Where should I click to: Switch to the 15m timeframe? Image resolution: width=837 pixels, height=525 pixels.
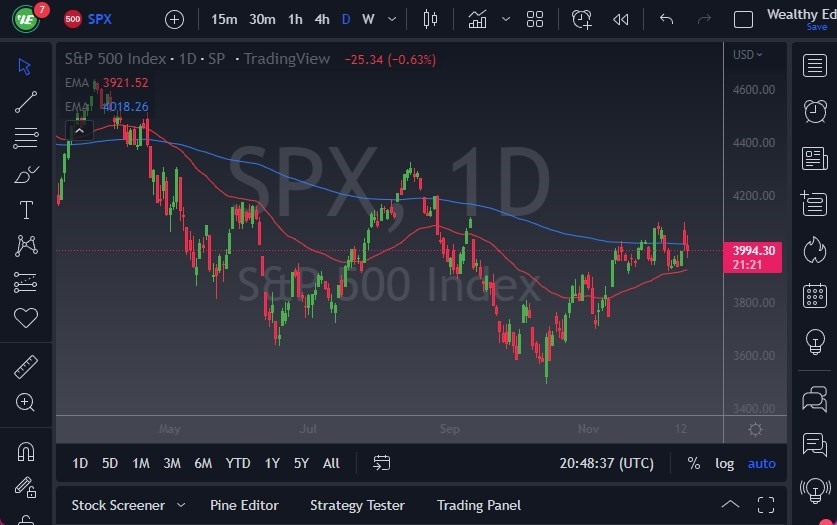[224, 20]
